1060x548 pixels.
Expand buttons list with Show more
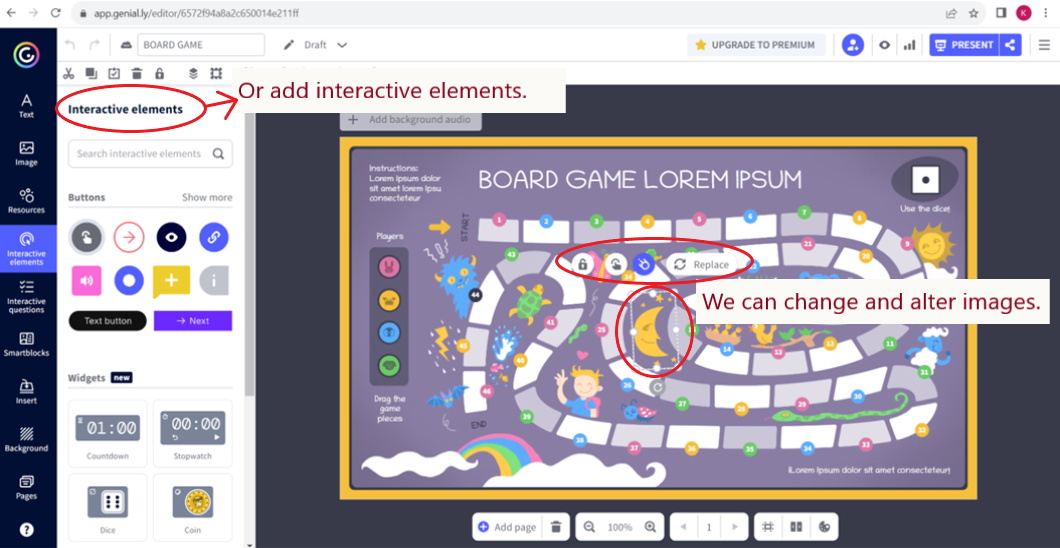pos(207,197)
